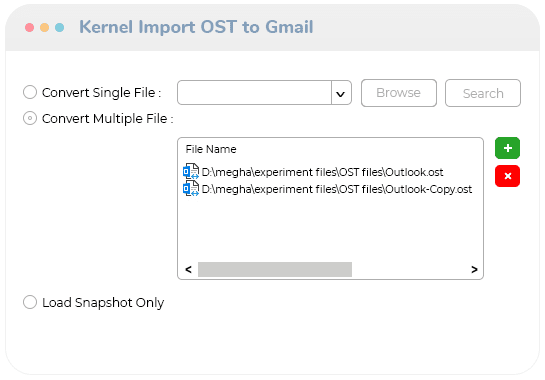The height and width of the screenshot is (380, 545).
Task: Select the Outlook-Copy.ost file path entry
Action: coord(336,189)
